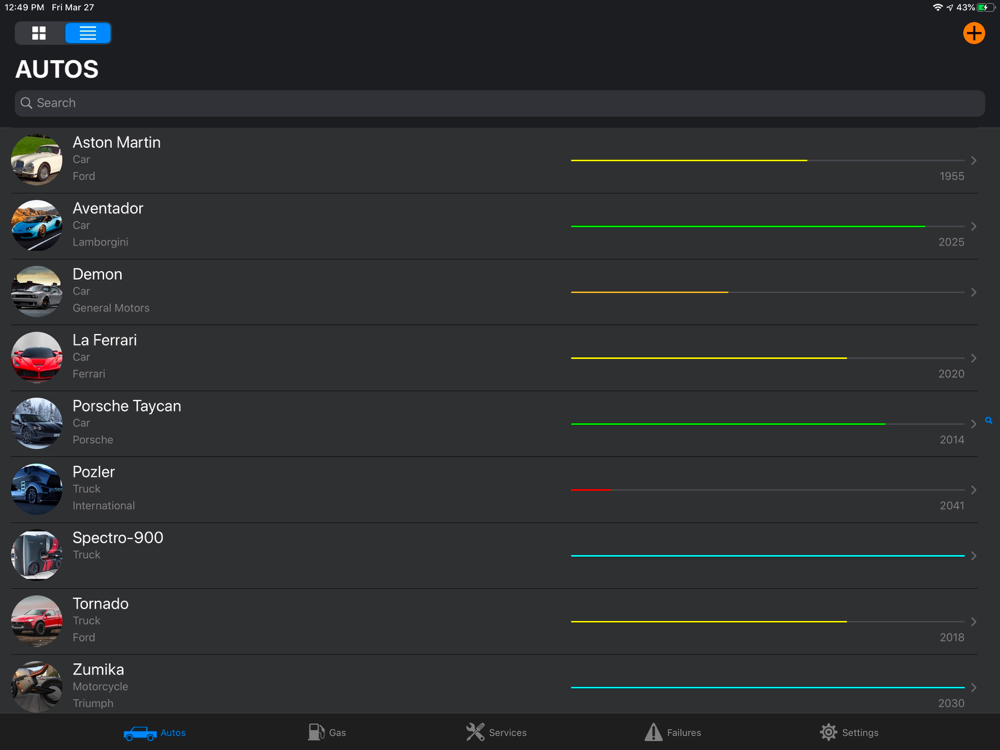Image resolution: width=1000 pixels, height=750 pixels.
Task: Expand Tornado row chevron
Action: coord(973,621)
